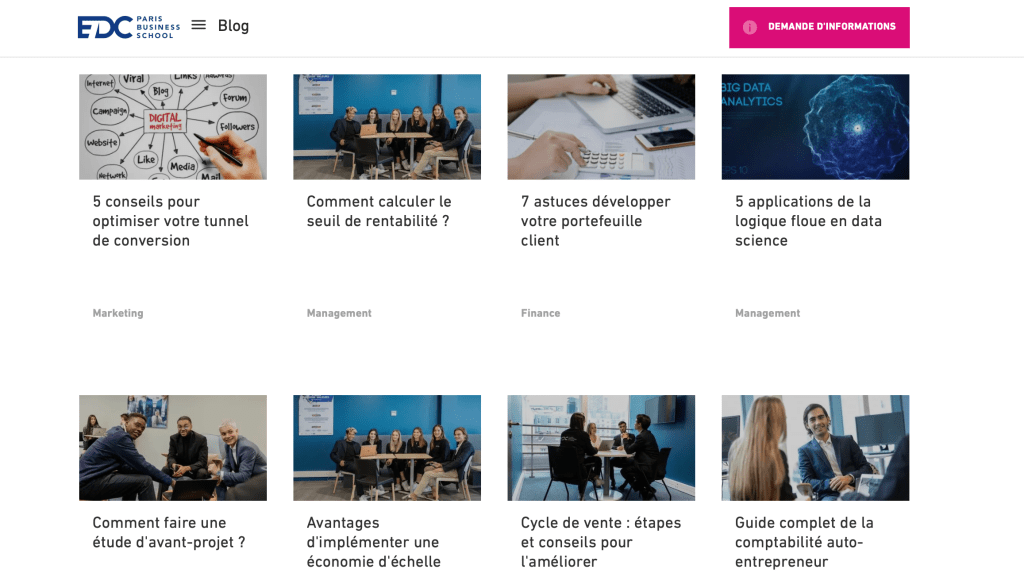
Task: Open '5 applications de la logique floue' article
Action: tap(808, 221)
